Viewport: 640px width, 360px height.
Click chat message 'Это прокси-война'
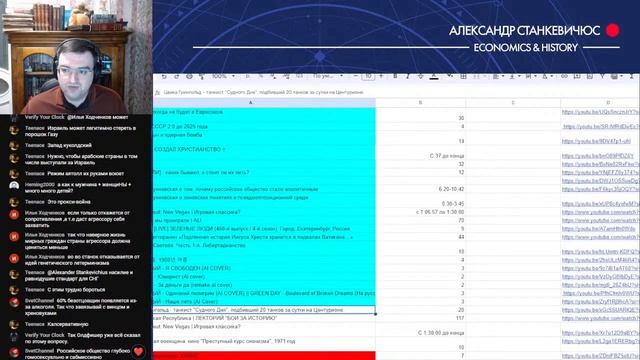[x=69, y=202]
